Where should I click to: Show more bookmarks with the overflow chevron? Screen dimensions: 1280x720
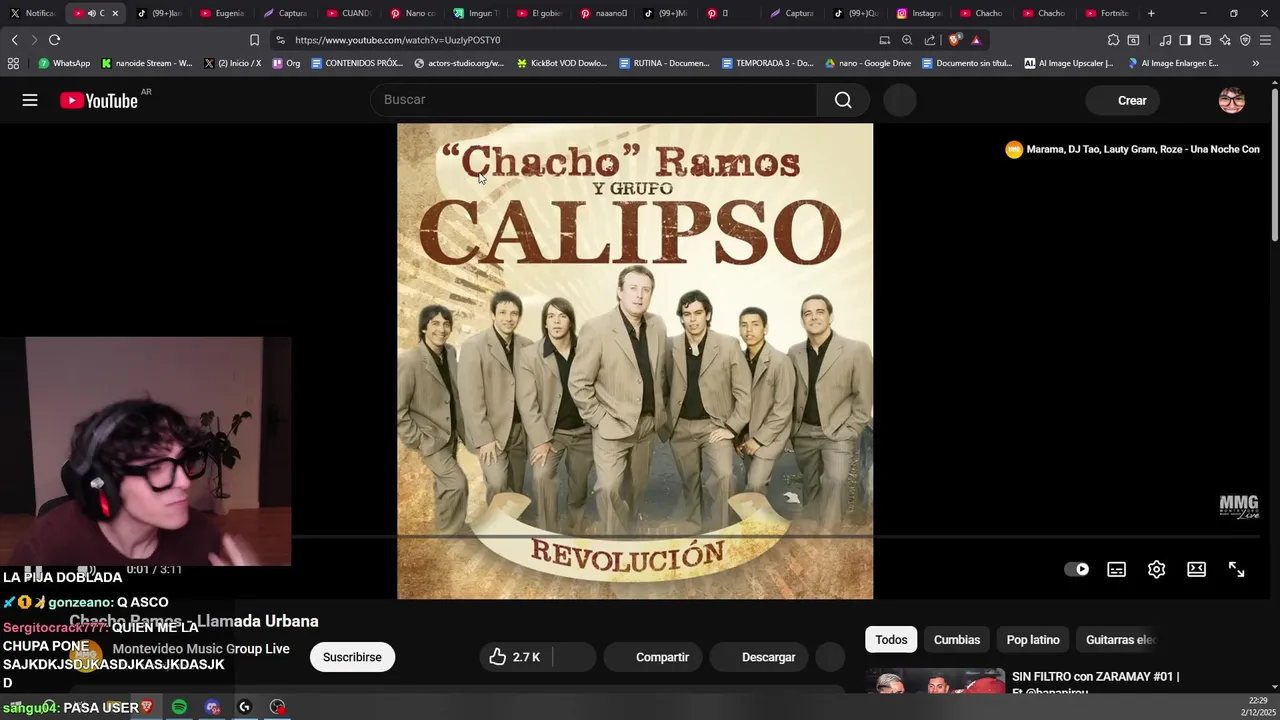pyautogui.click(x=1256, y=63)
